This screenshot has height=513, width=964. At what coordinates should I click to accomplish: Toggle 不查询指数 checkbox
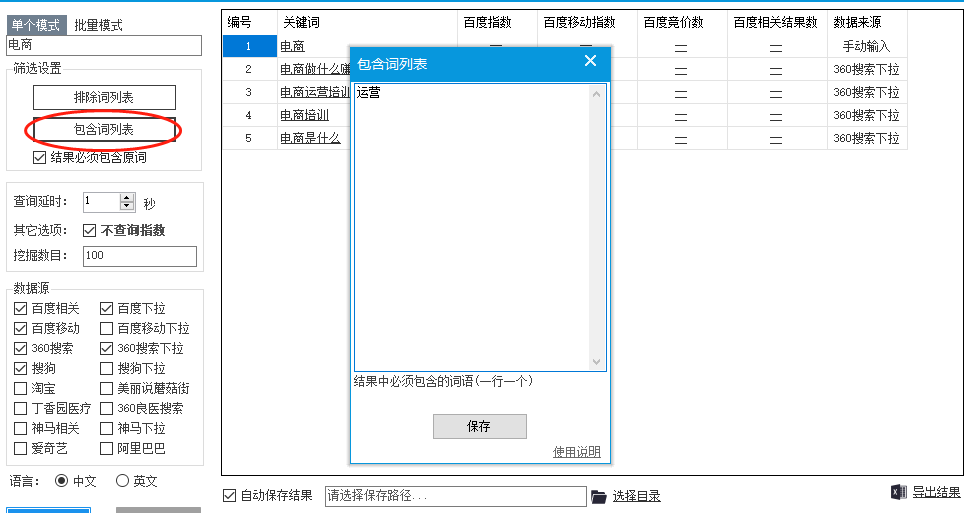click(x=89, y=231)
